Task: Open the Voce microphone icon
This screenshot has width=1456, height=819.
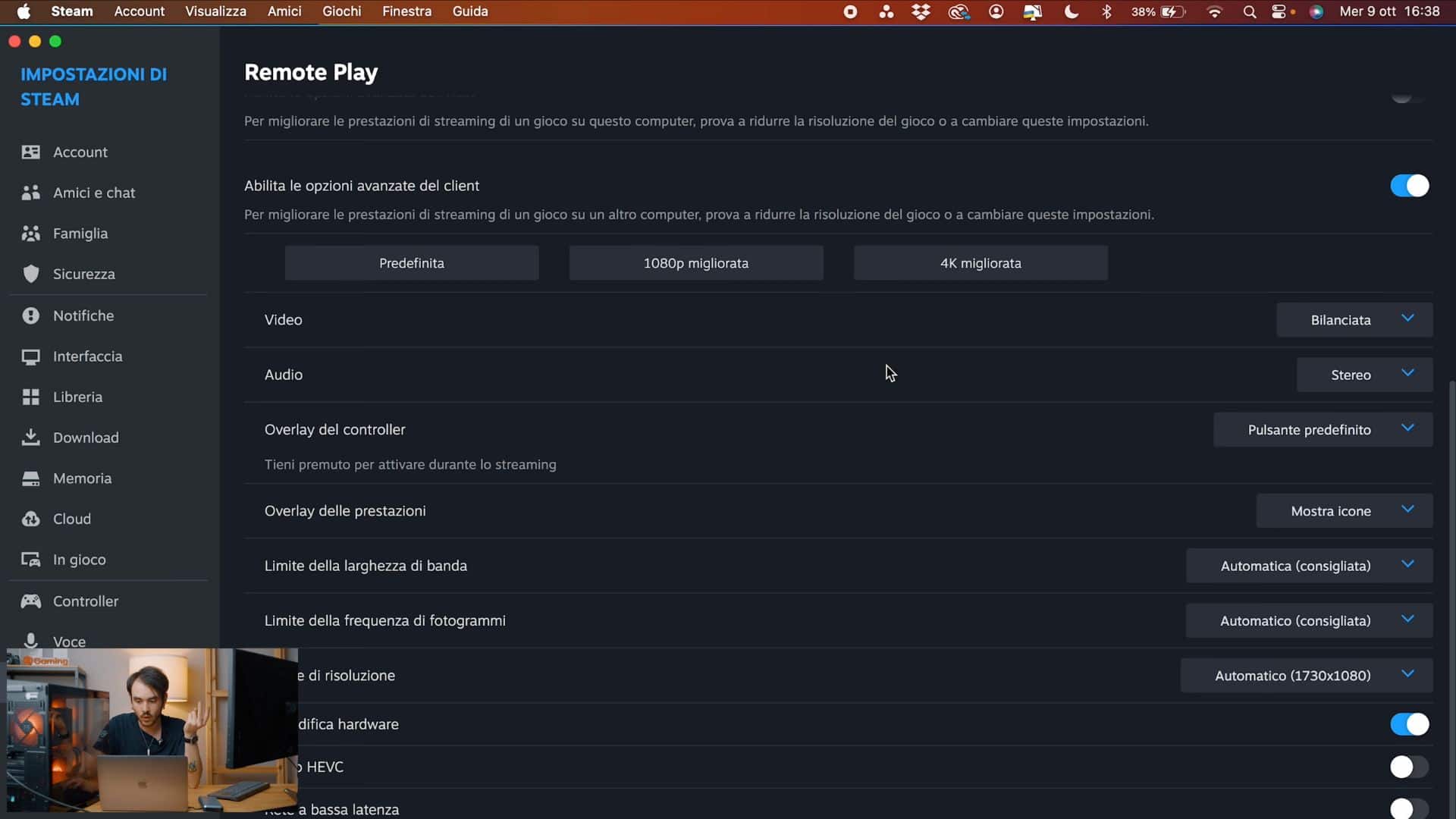Action: 30,641
